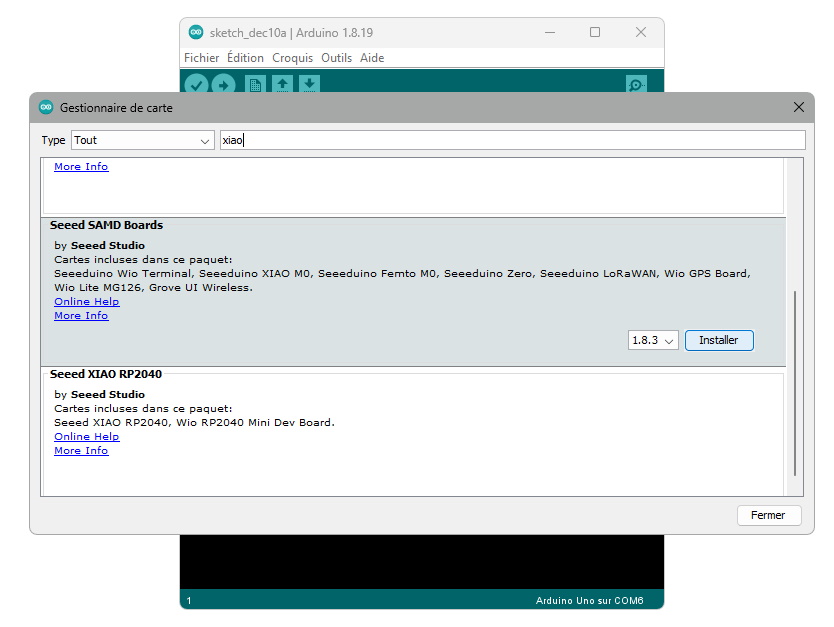Create a new sketch with the New icon
Screen dimensions: 834x627
tap(255, 84)
